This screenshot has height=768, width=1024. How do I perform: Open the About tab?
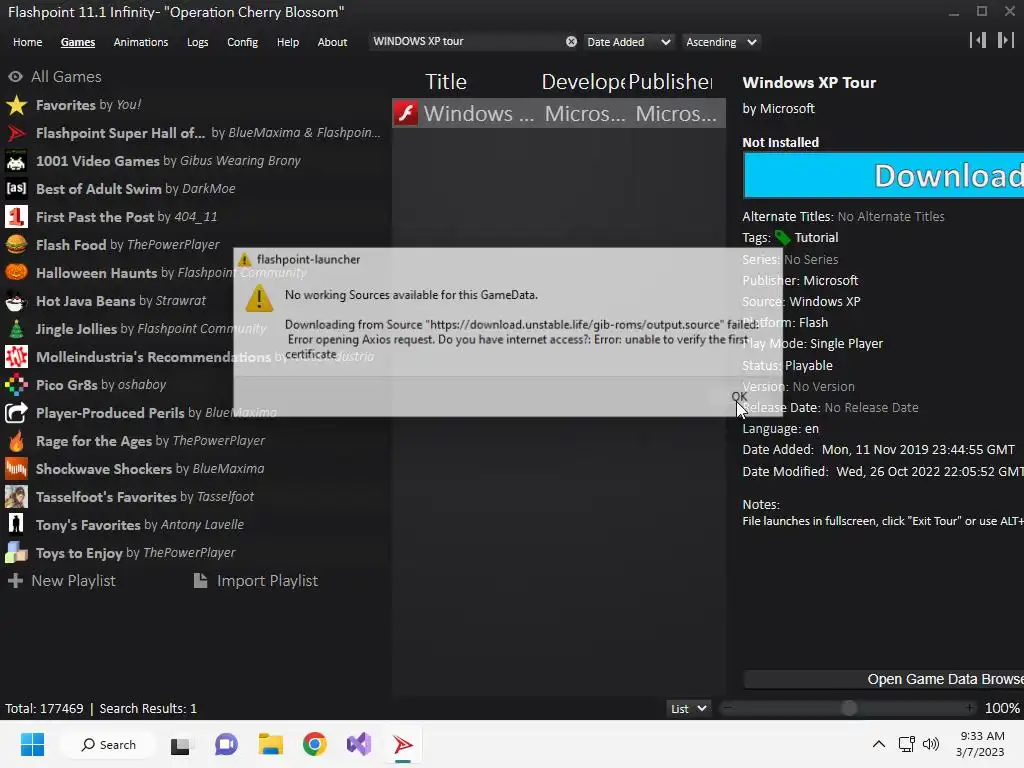(332, 42)
